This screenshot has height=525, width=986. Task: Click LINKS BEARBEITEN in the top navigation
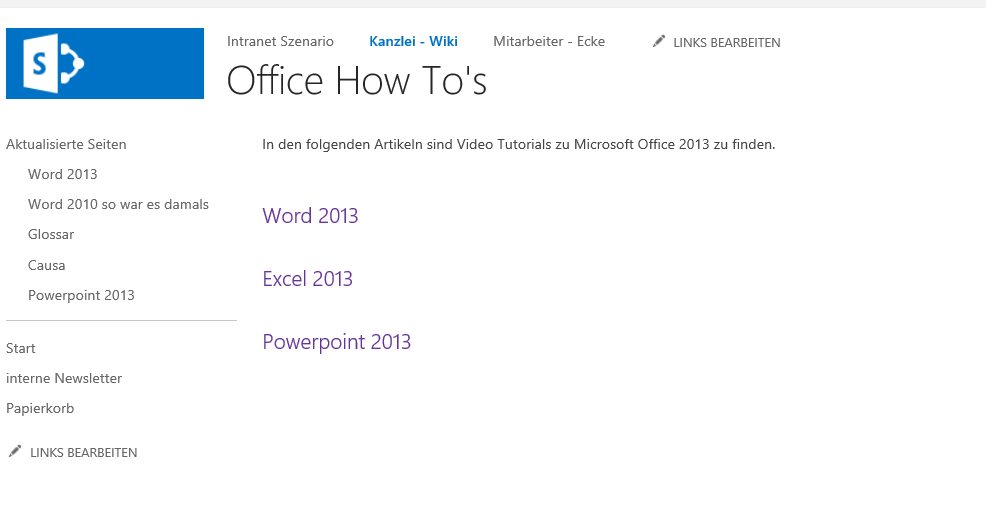(x=727, y=43)
